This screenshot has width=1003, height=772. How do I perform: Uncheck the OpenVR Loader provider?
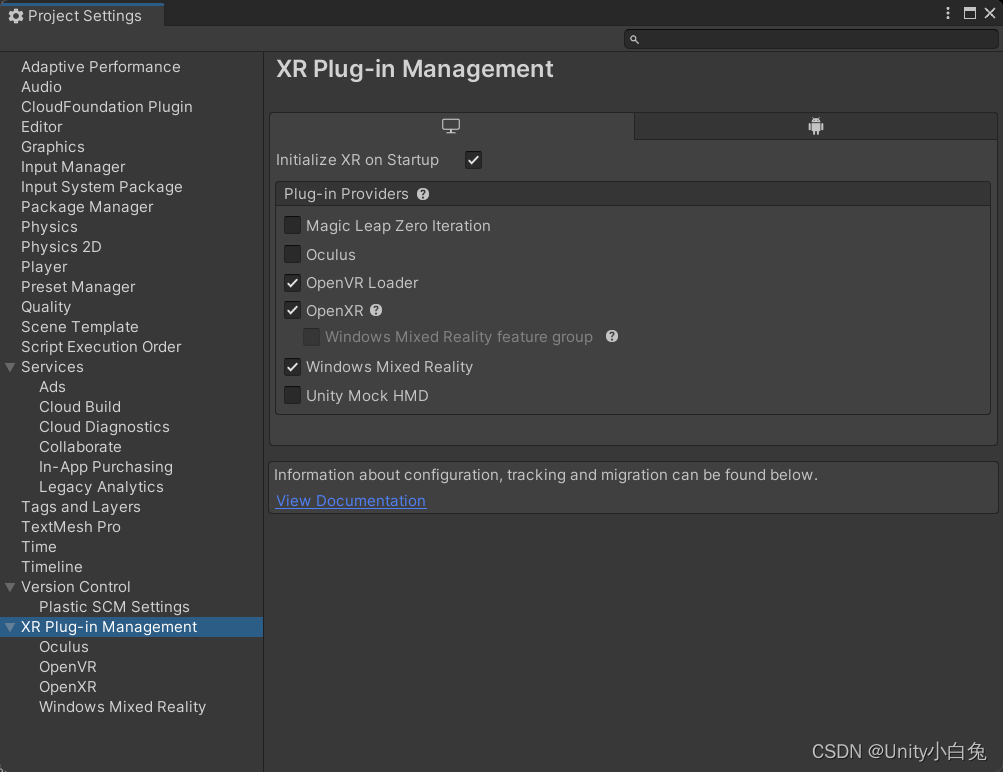pyautogui.click(x=292, y=283)
